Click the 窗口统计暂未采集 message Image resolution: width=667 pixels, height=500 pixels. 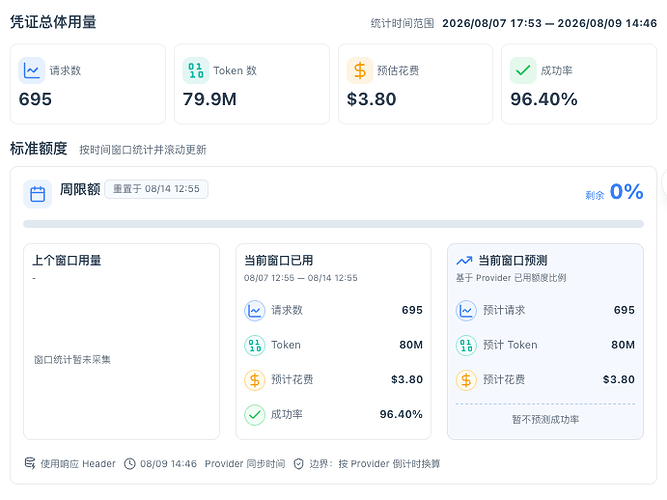tap(72, 360)
